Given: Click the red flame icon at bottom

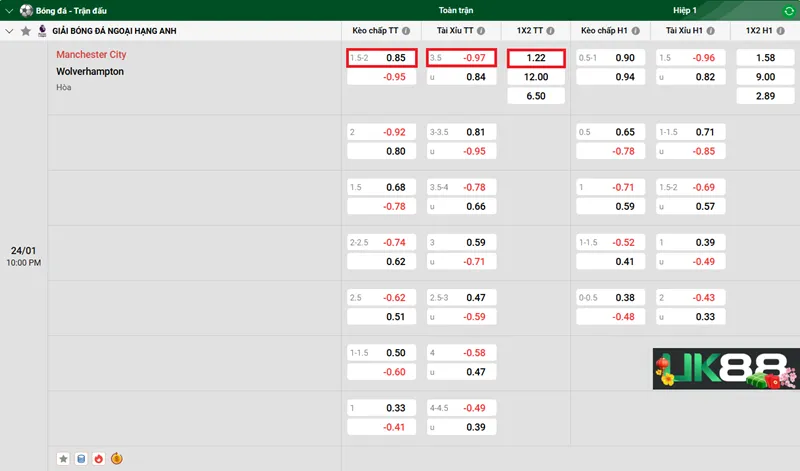Looking at the screenshot, I should point(98,459).
